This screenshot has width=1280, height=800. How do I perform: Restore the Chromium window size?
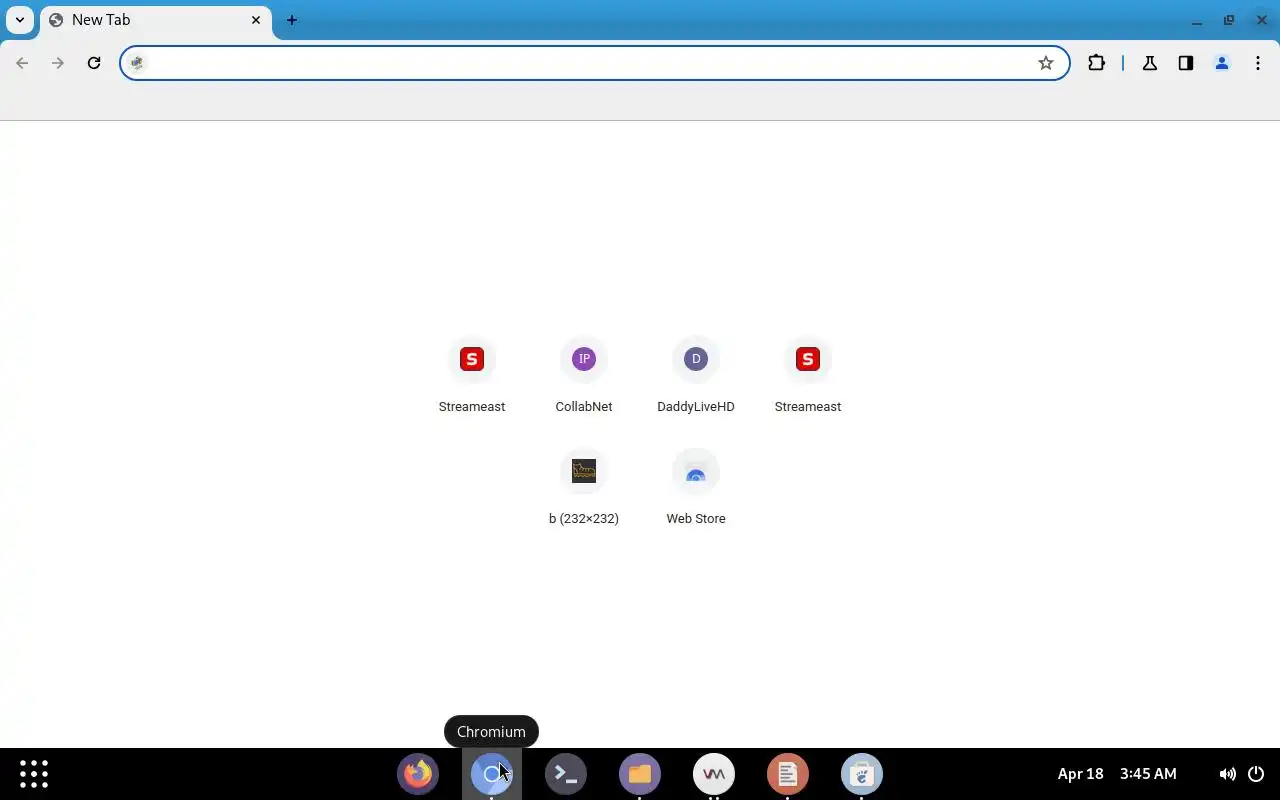(x=1229, y=20)
